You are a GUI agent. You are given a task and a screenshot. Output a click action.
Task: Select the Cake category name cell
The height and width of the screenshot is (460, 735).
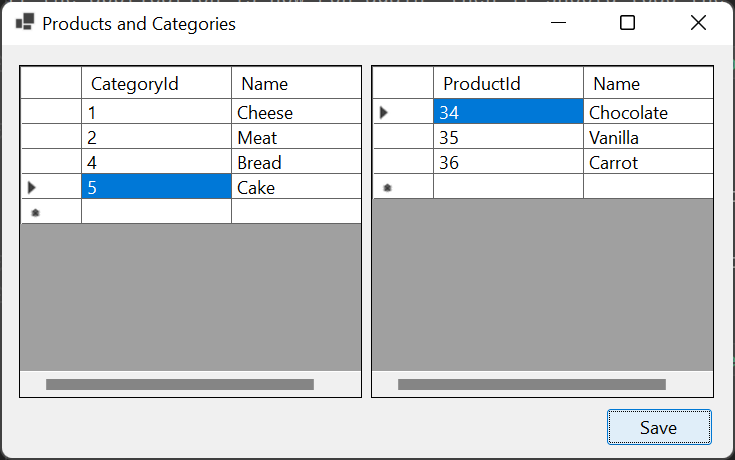click(x=295, y=187)
